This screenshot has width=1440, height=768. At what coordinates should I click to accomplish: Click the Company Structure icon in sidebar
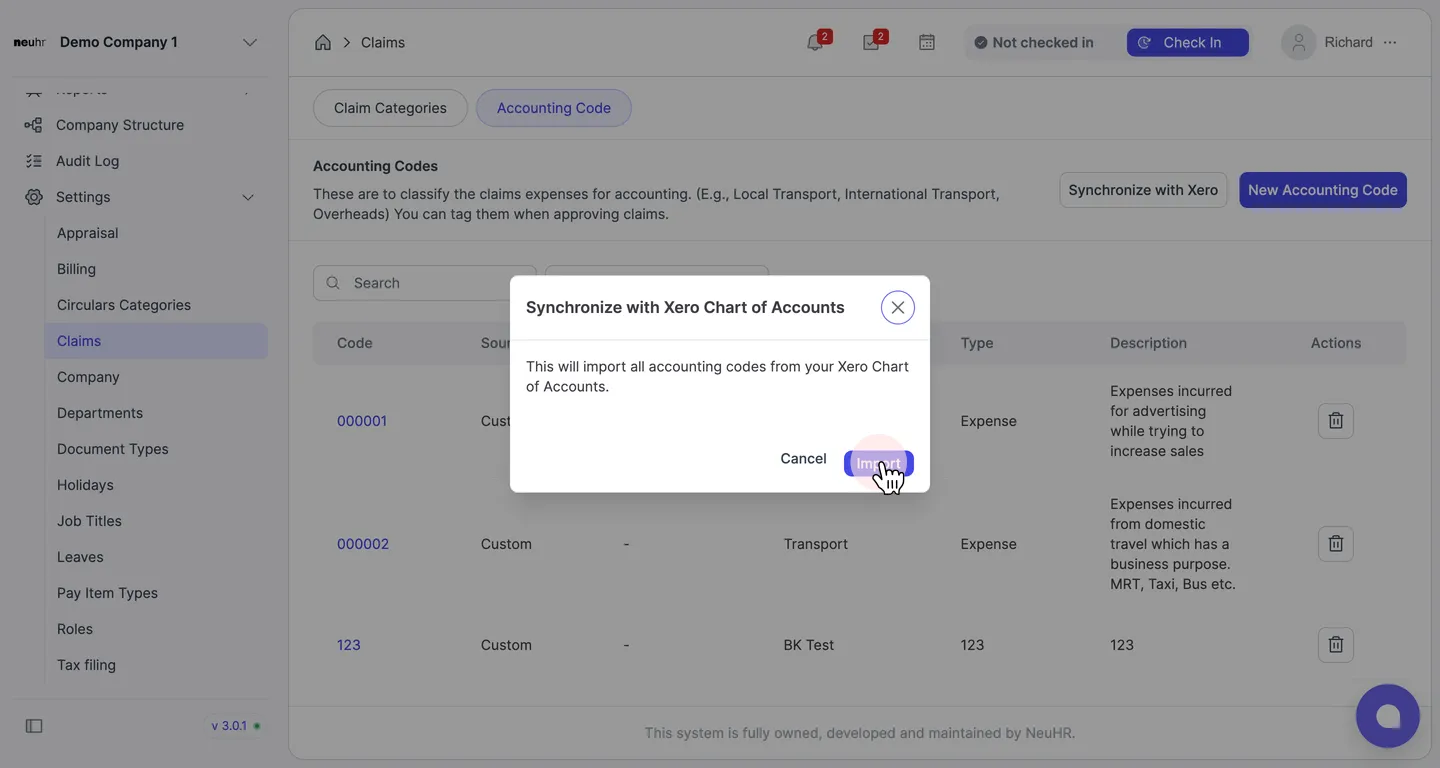33,125
